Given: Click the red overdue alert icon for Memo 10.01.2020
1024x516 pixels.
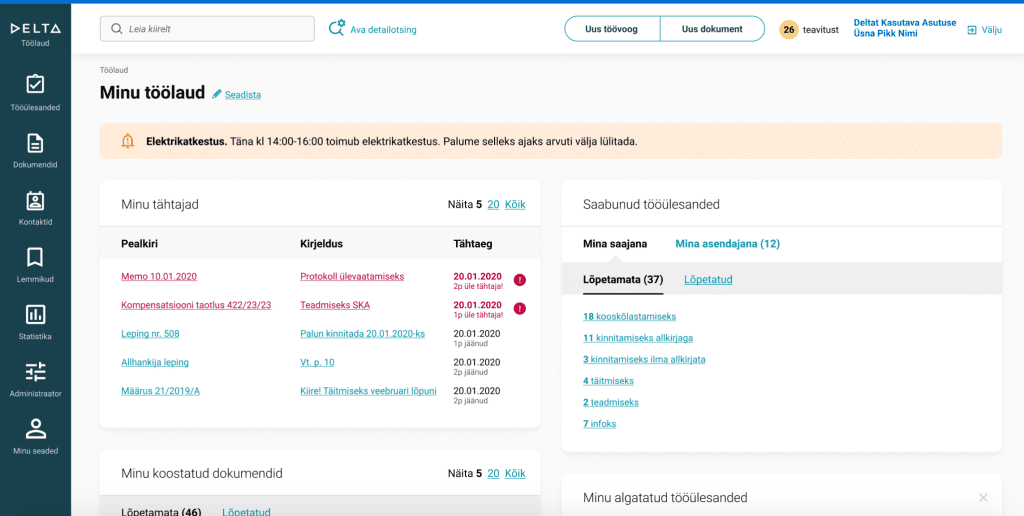Looking at the screenshot, I should point(519,280).
